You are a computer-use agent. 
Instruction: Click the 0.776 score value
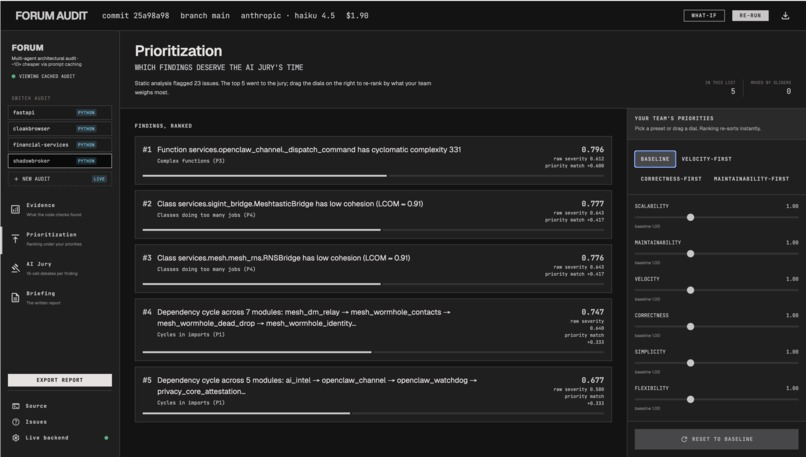coord(593,258)
